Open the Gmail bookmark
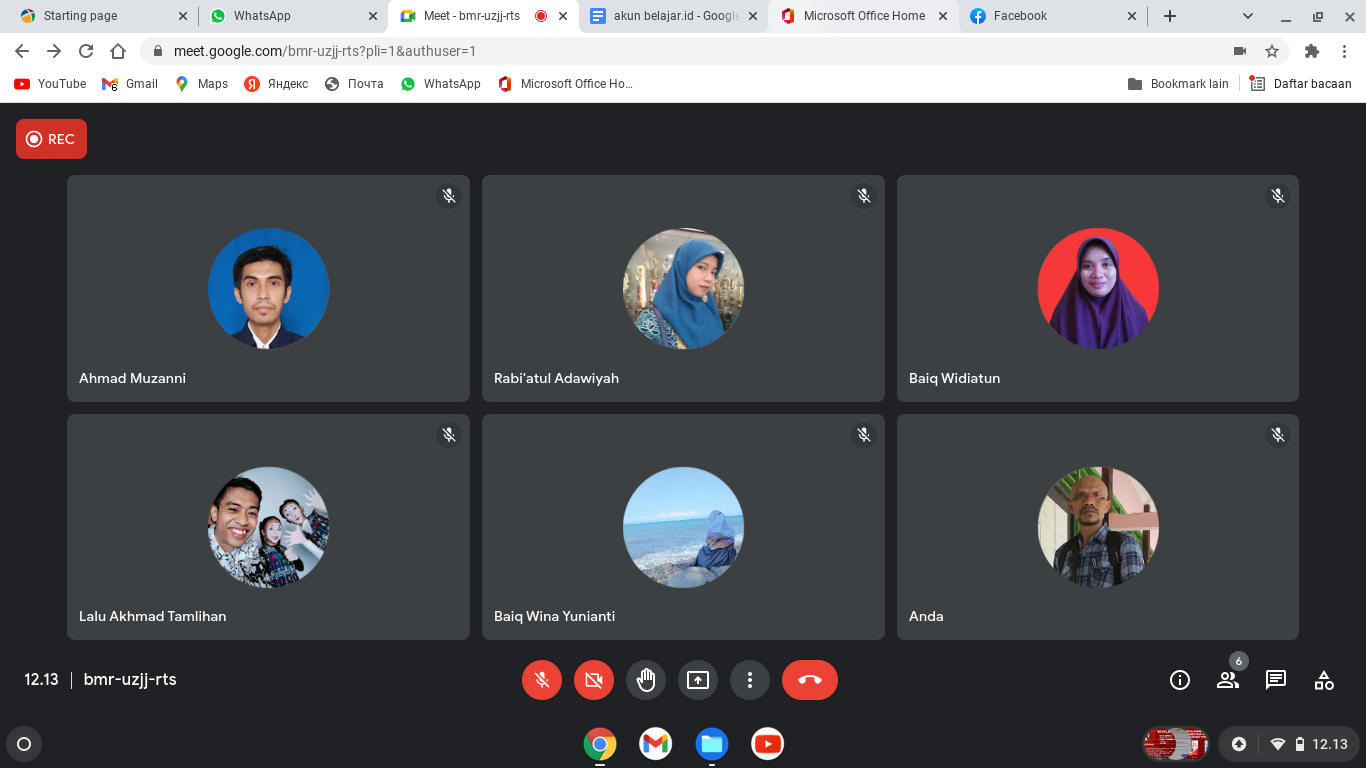This screenshot has width=1366, height=768. point(130,84)
